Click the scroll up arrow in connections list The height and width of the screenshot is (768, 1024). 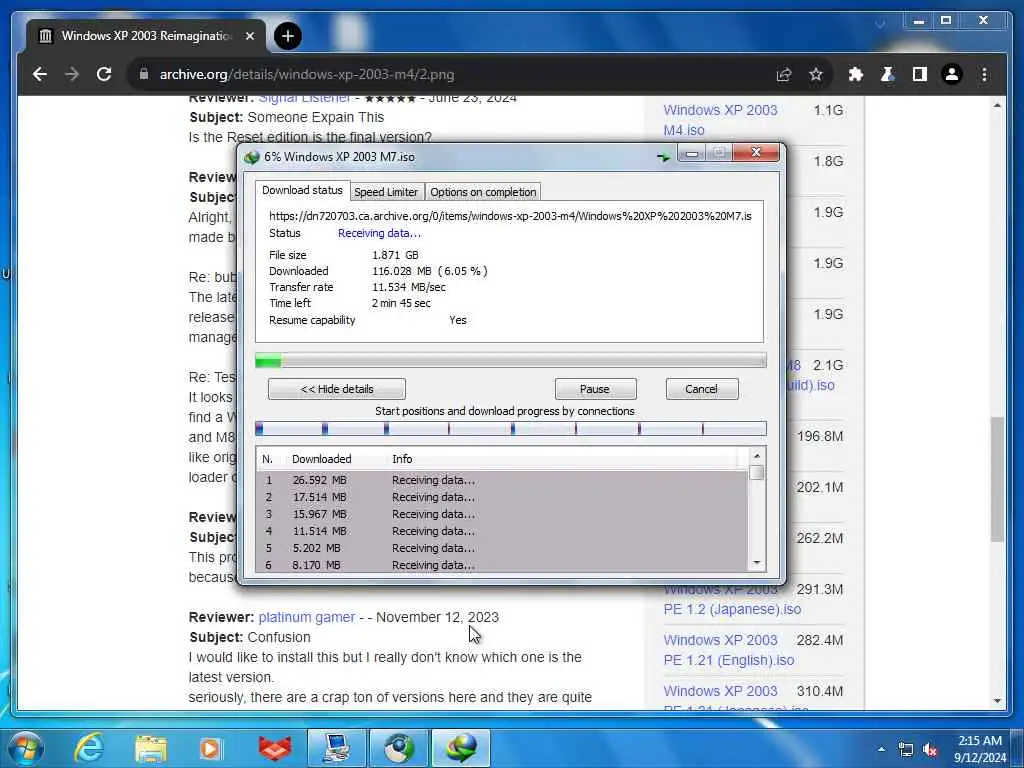click(x=757, y=456)
